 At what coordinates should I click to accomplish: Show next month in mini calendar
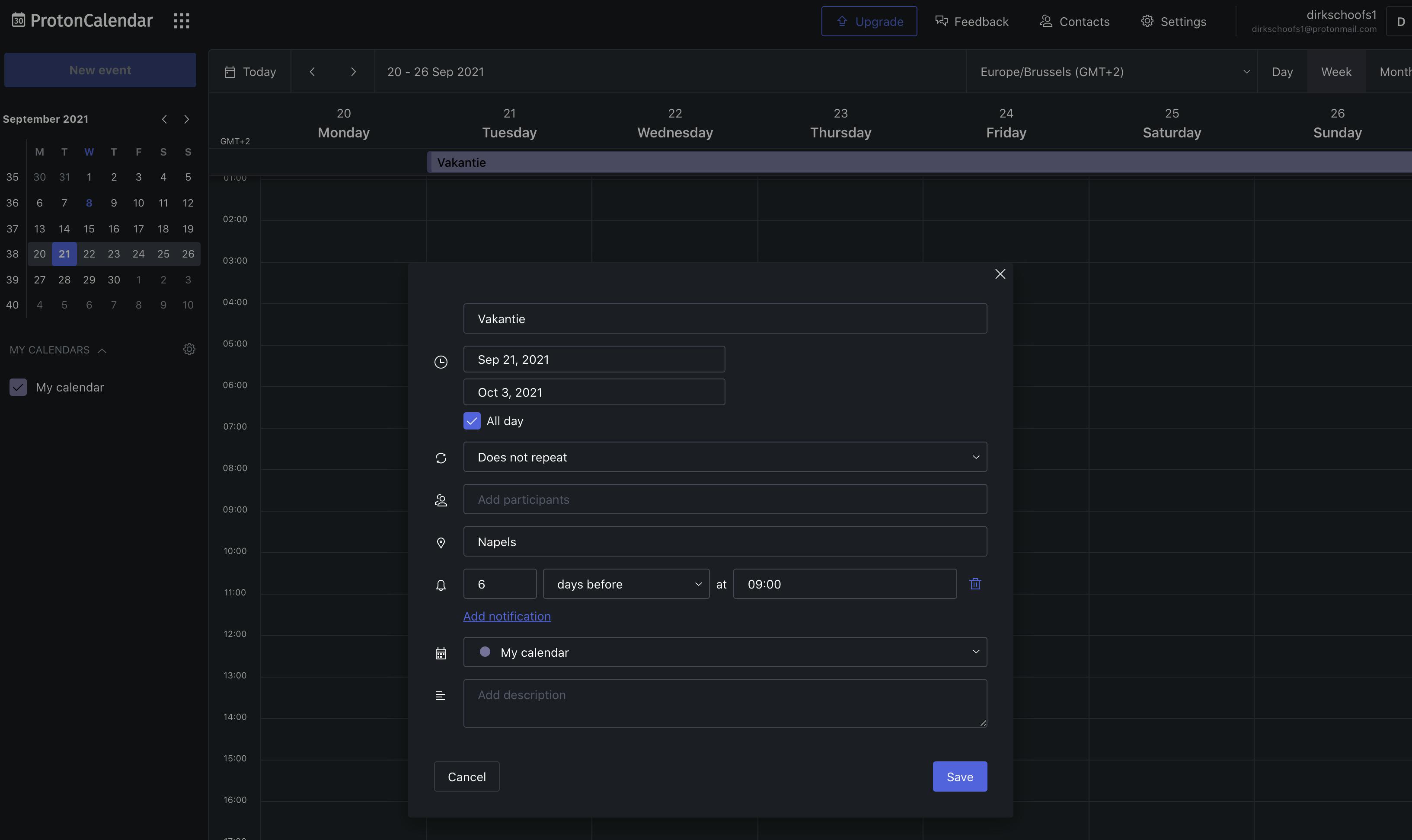tap(186, 119)
